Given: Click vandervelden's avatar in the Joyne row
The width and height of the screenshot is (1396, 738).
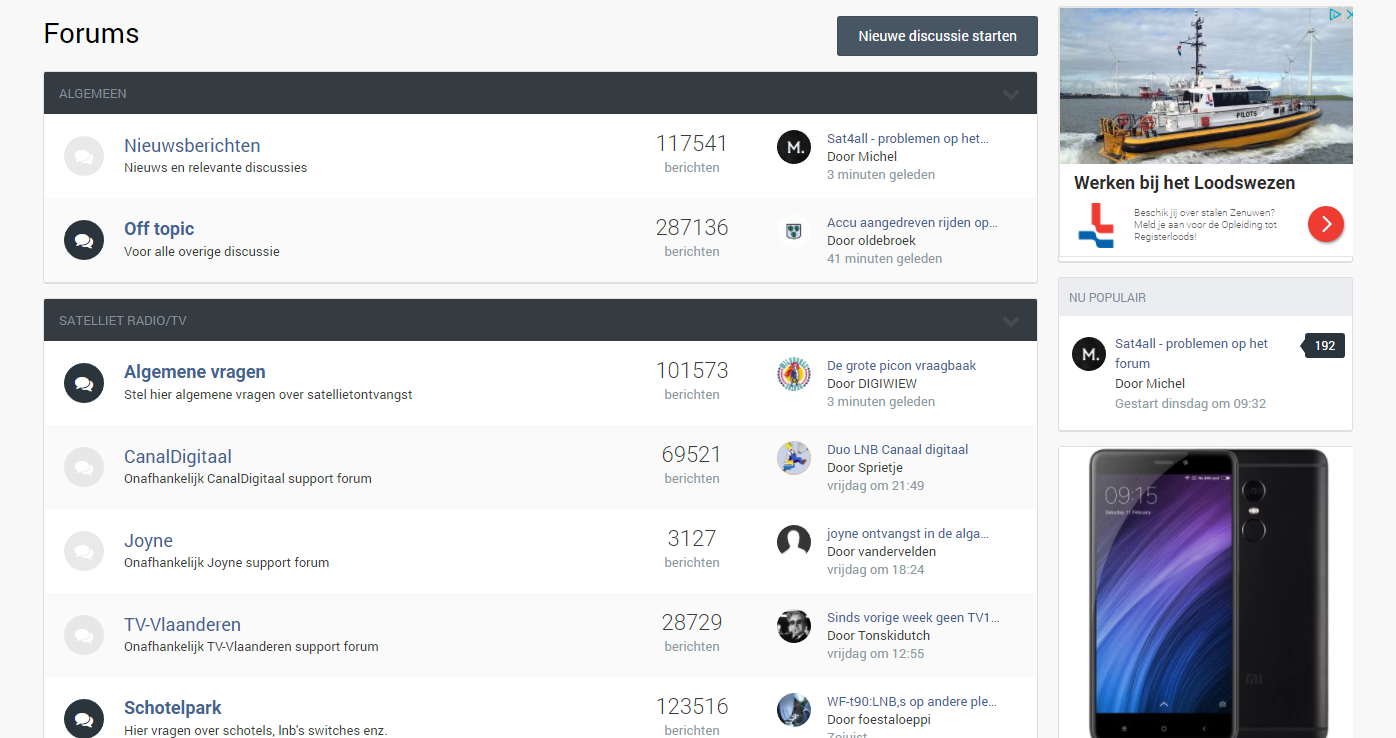Looking at the screenshot, I should click(794, 542).
